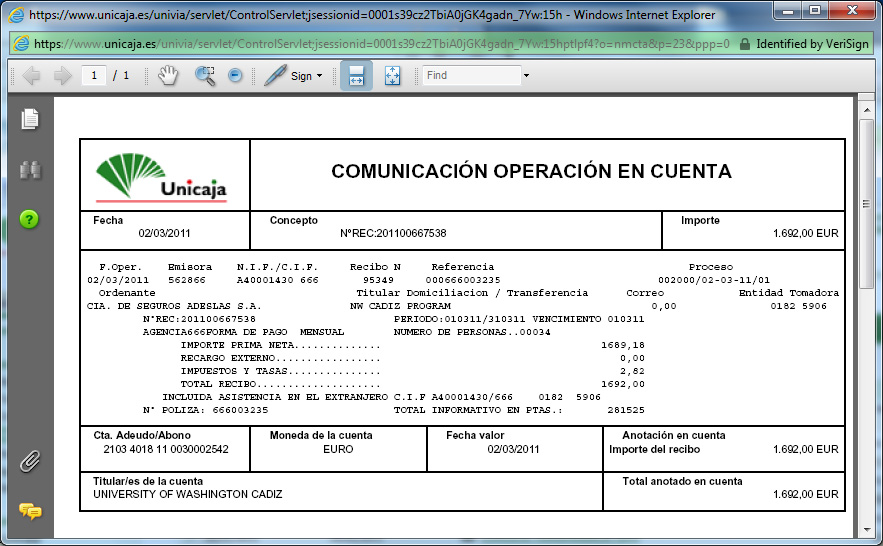Click the EURO currency value
The height and width of the screenshot is (546, 883).
tap(338, 449)
